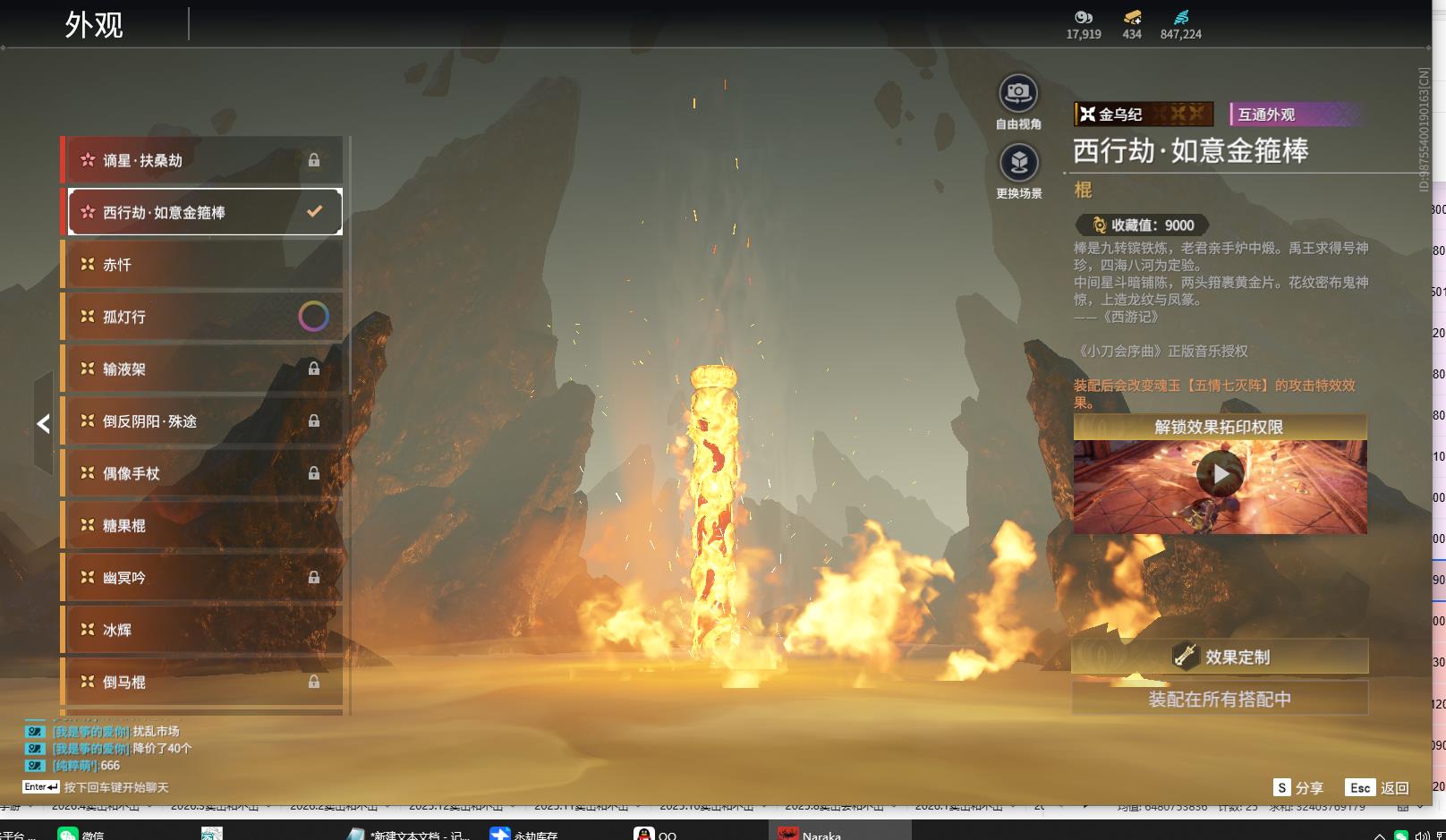Click the rainbow ring icon on 孤灯行
The image size is (1446, 840).
pos(313,316)
